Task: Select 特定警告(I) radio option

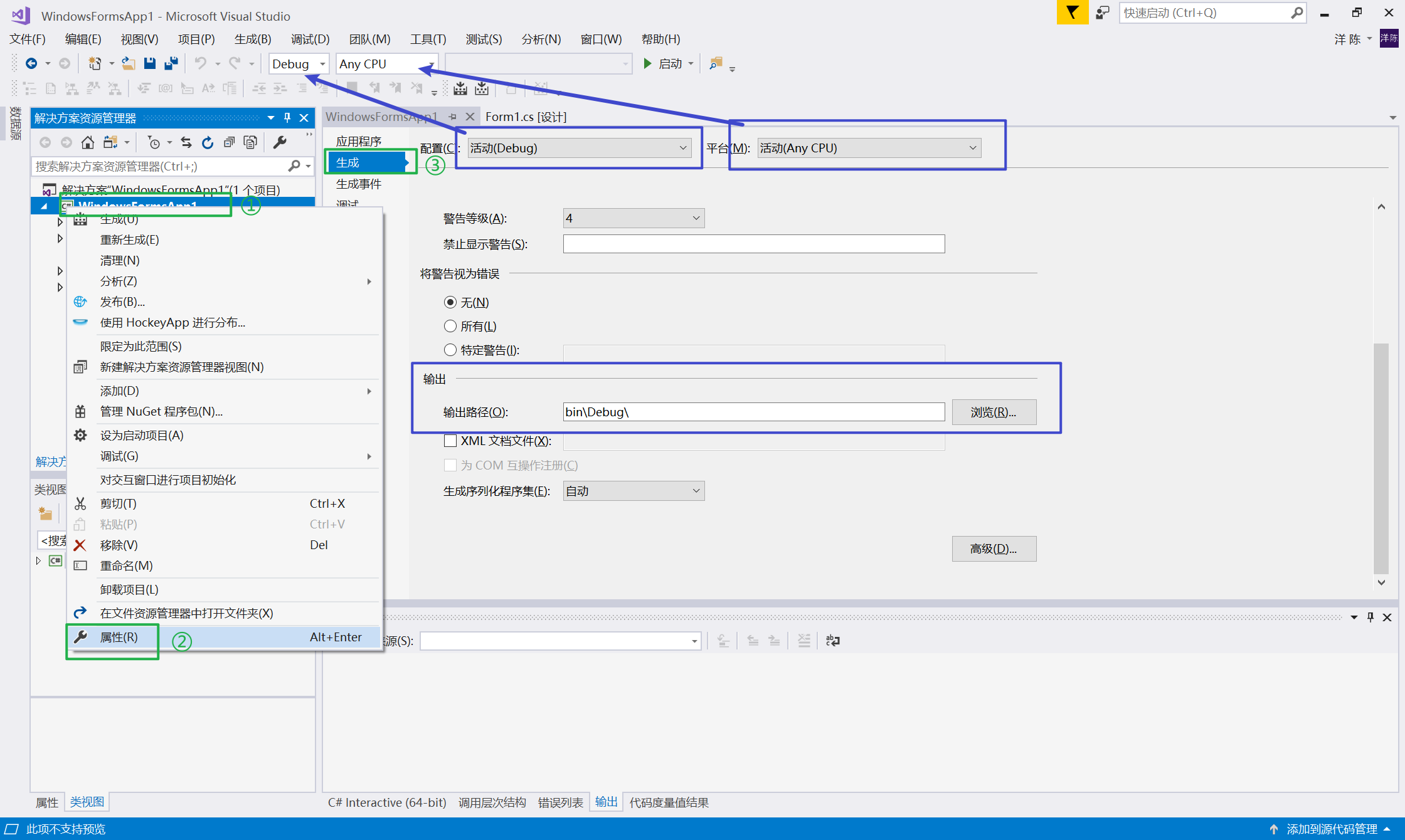Action: 450,349
